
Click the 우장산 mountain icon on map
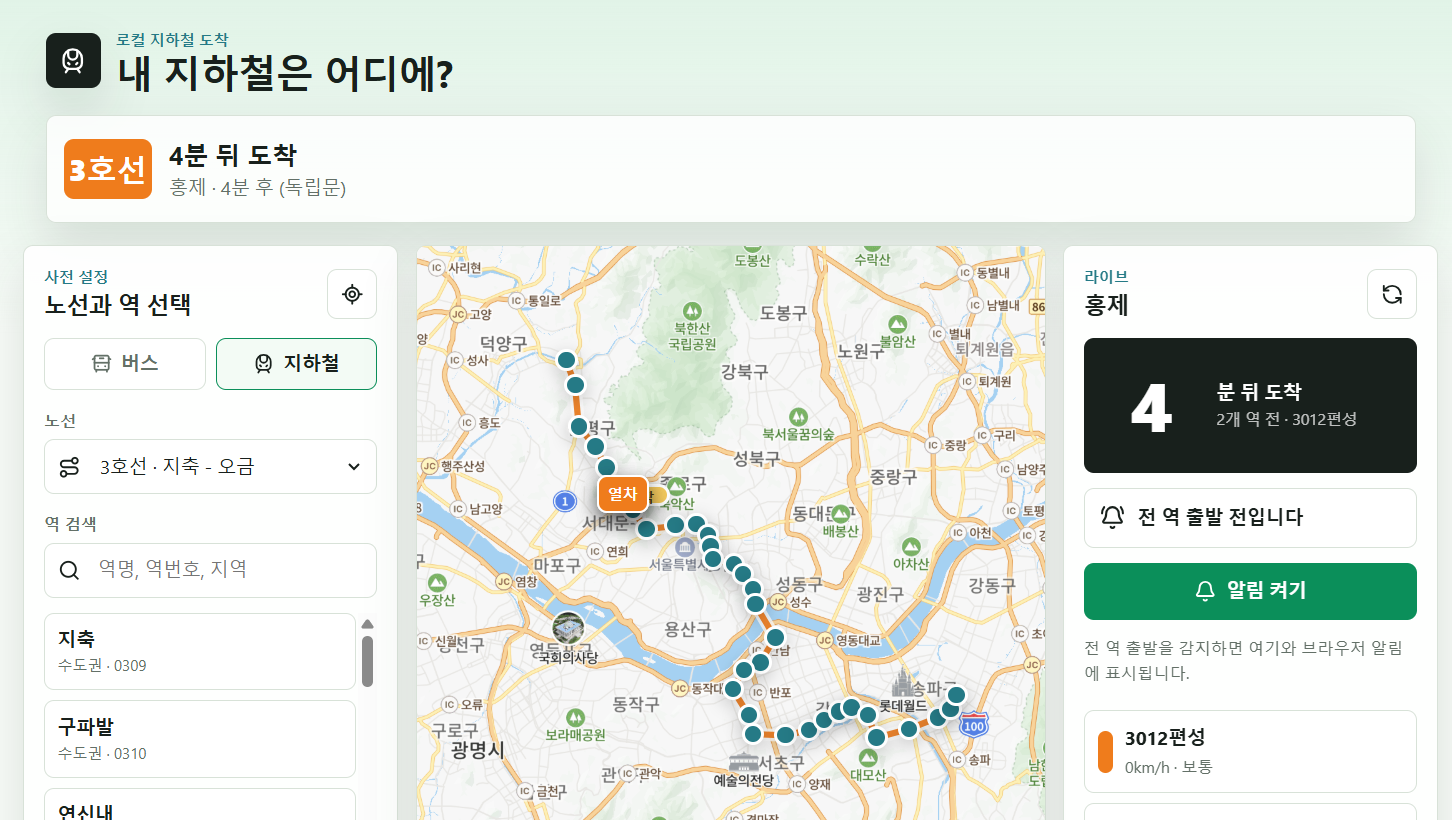436,584
